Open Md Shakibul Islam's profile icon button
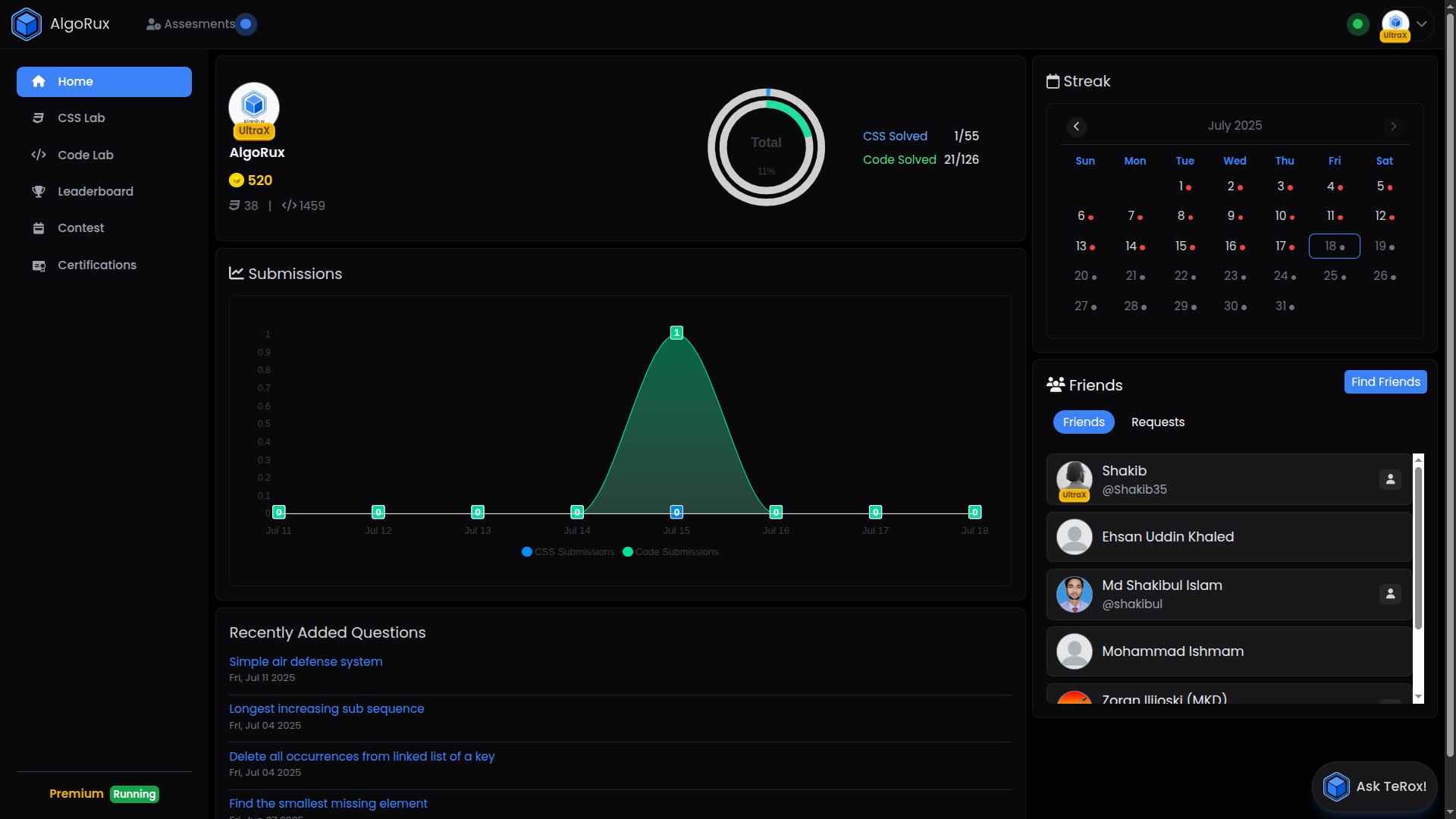1456x819 pixels. click(1390, 595)
